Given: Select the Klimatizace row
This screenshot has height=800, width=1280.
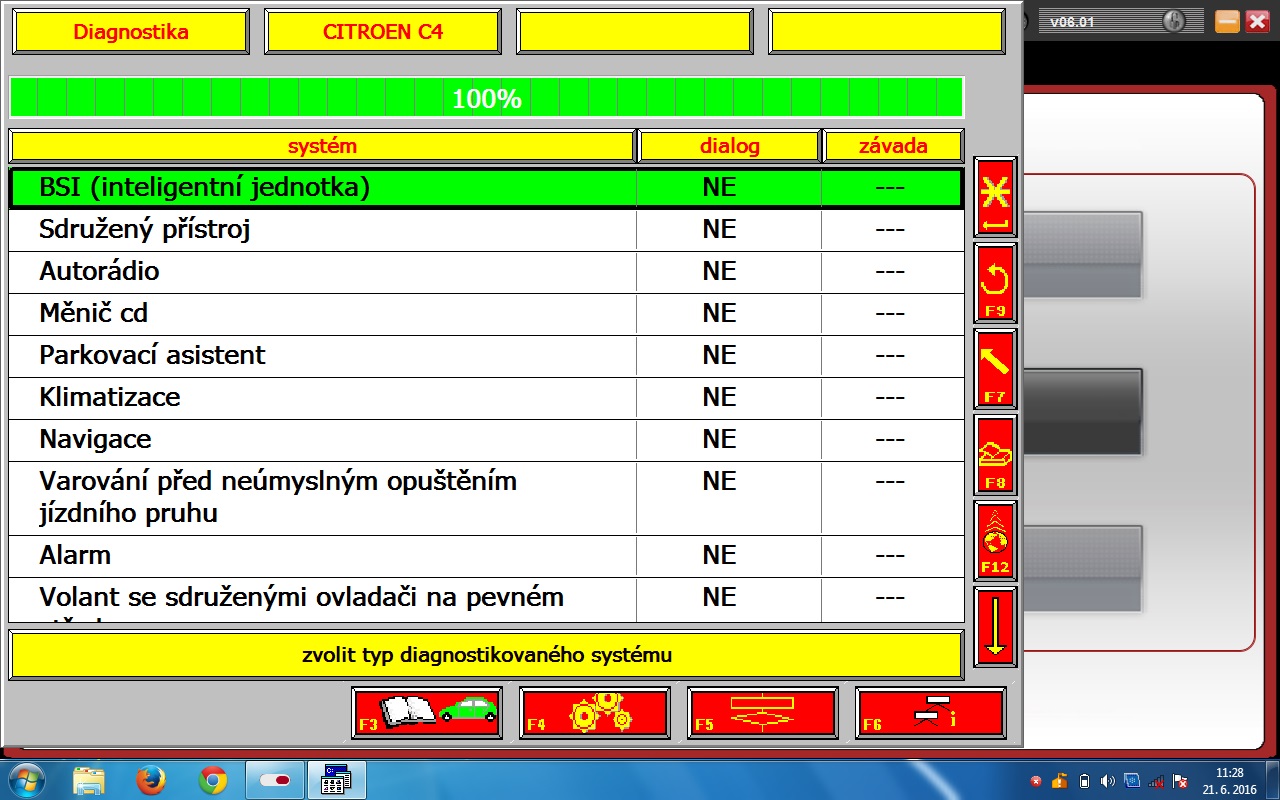Looking at the screenshot, I should 486,398.
